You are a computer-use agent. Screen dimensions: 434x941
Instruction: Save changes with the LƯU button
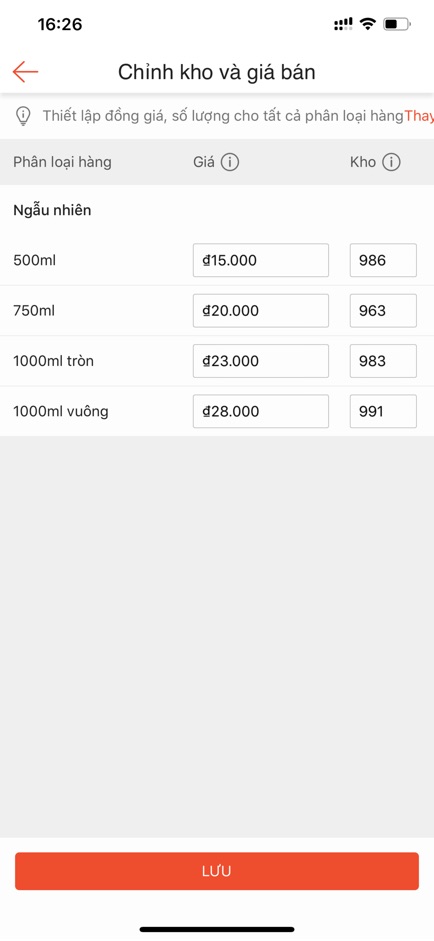tap(217, 871)
